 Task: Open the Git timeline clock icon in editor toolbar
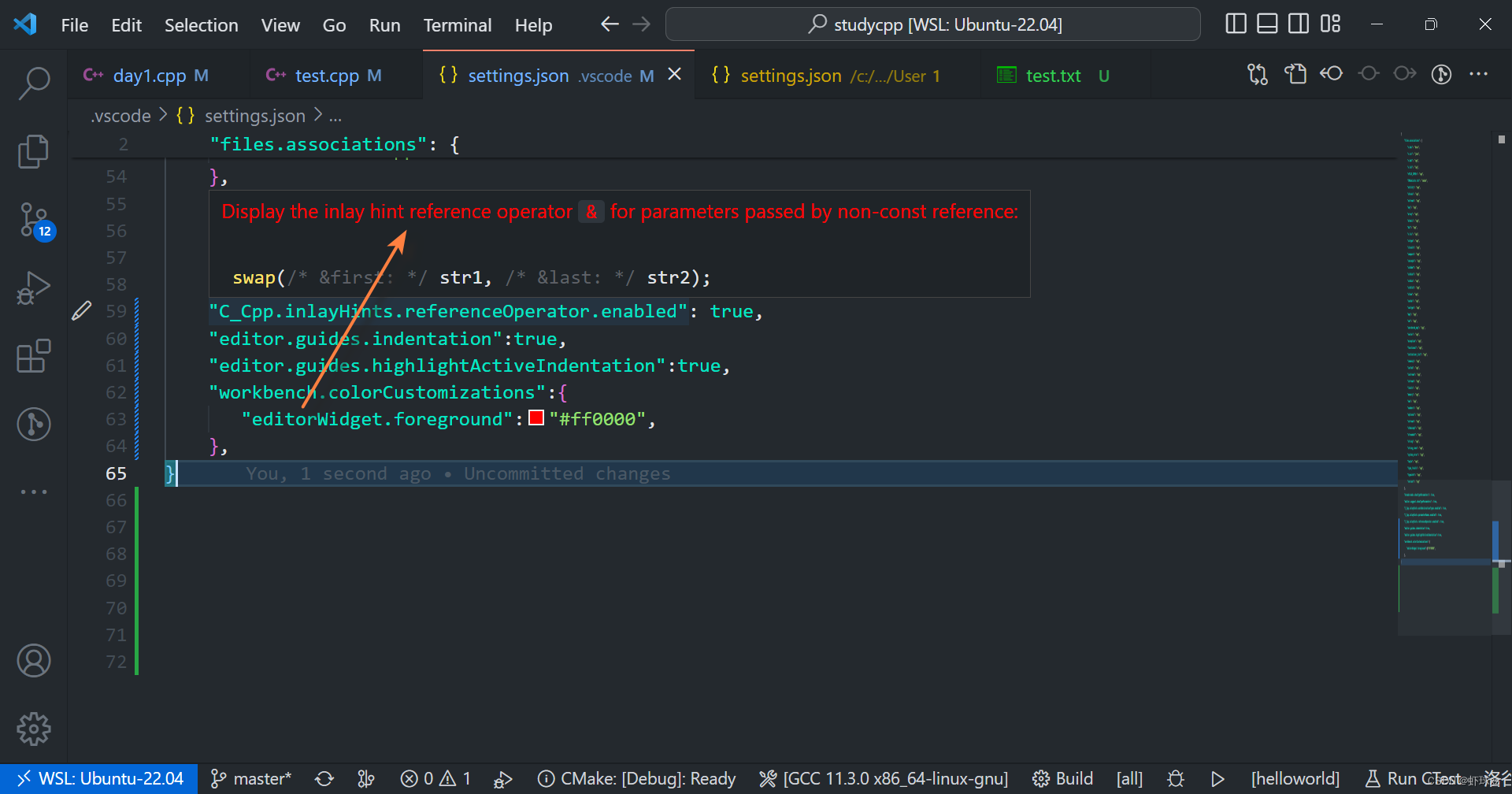point(1441,75)
